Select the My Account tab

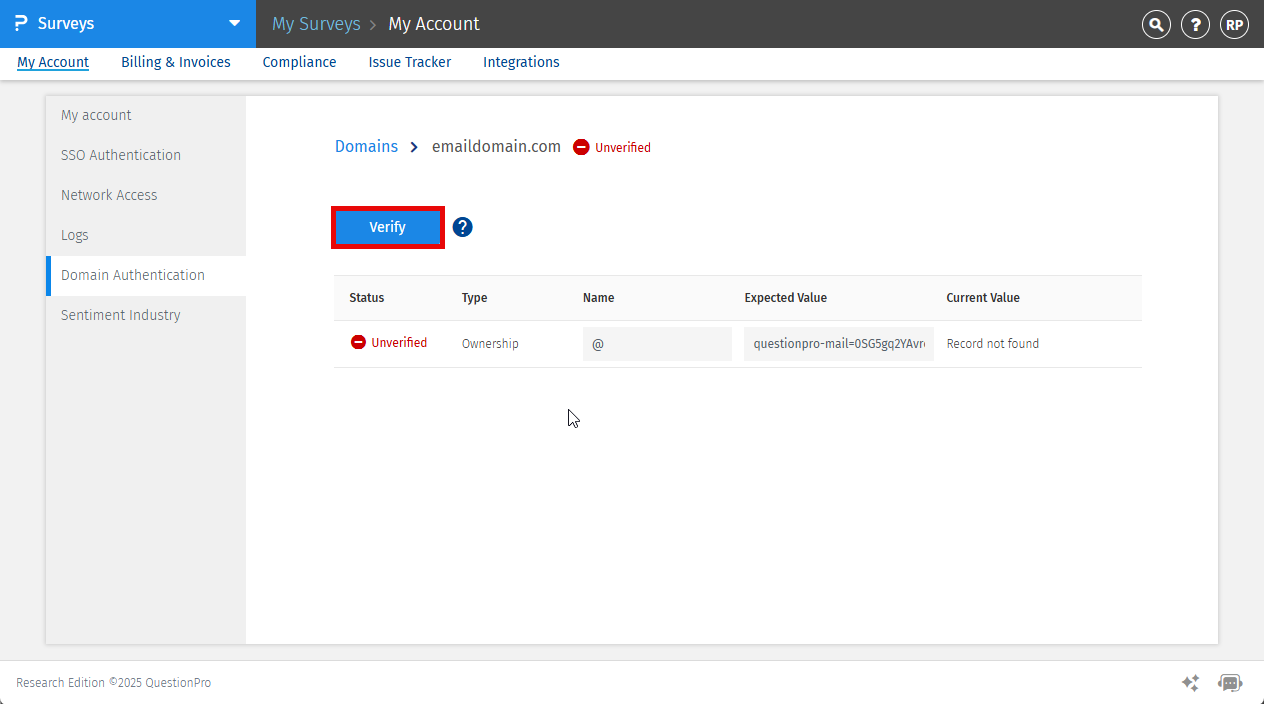point(53,62)
